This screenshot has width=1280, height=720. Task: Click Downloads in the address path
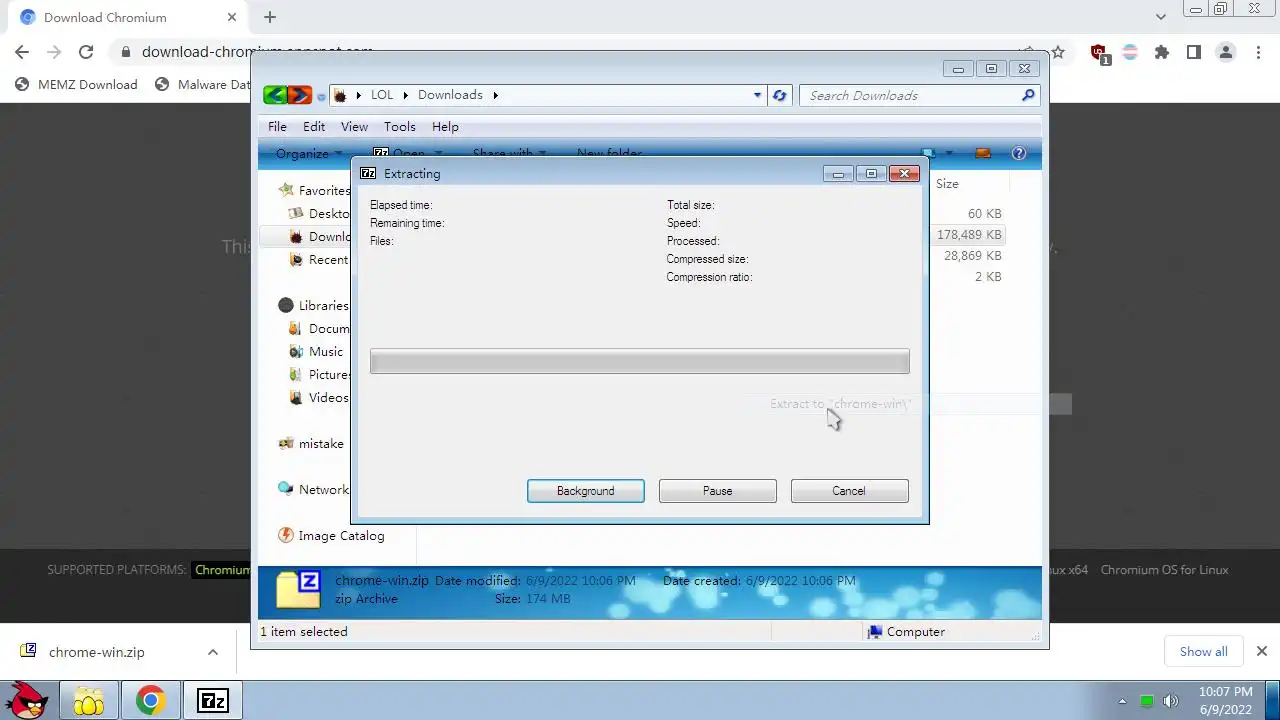pyautogui.click(x=450, y=95)
